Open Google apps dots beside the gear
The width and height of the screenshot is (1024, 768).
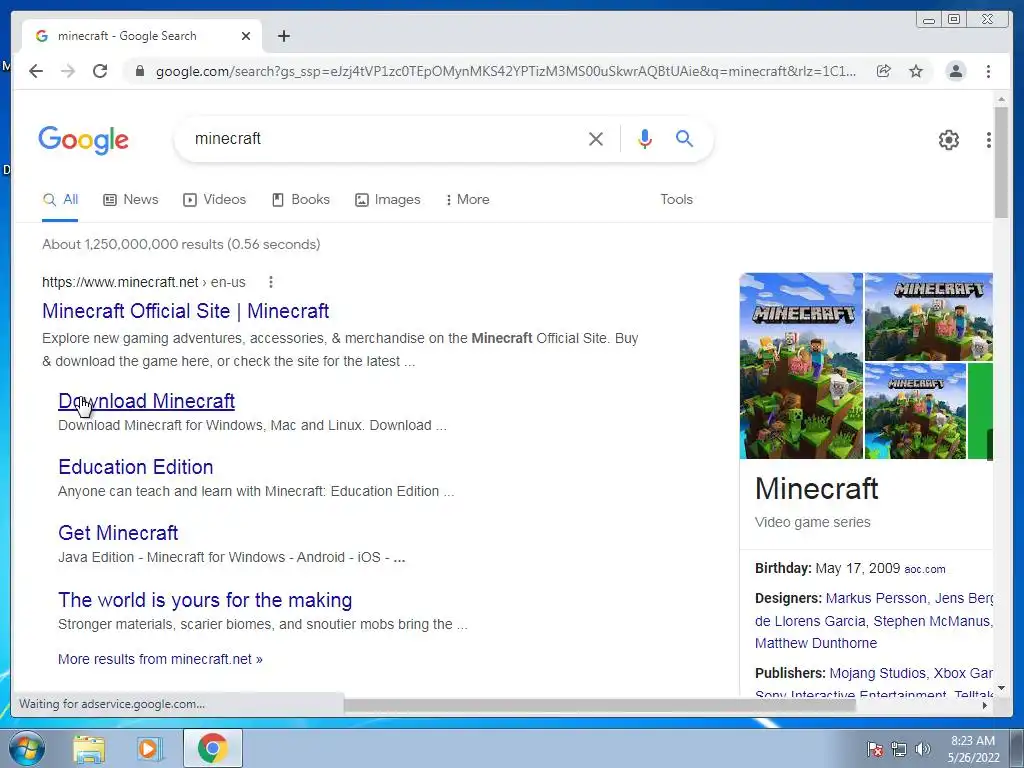988,140
